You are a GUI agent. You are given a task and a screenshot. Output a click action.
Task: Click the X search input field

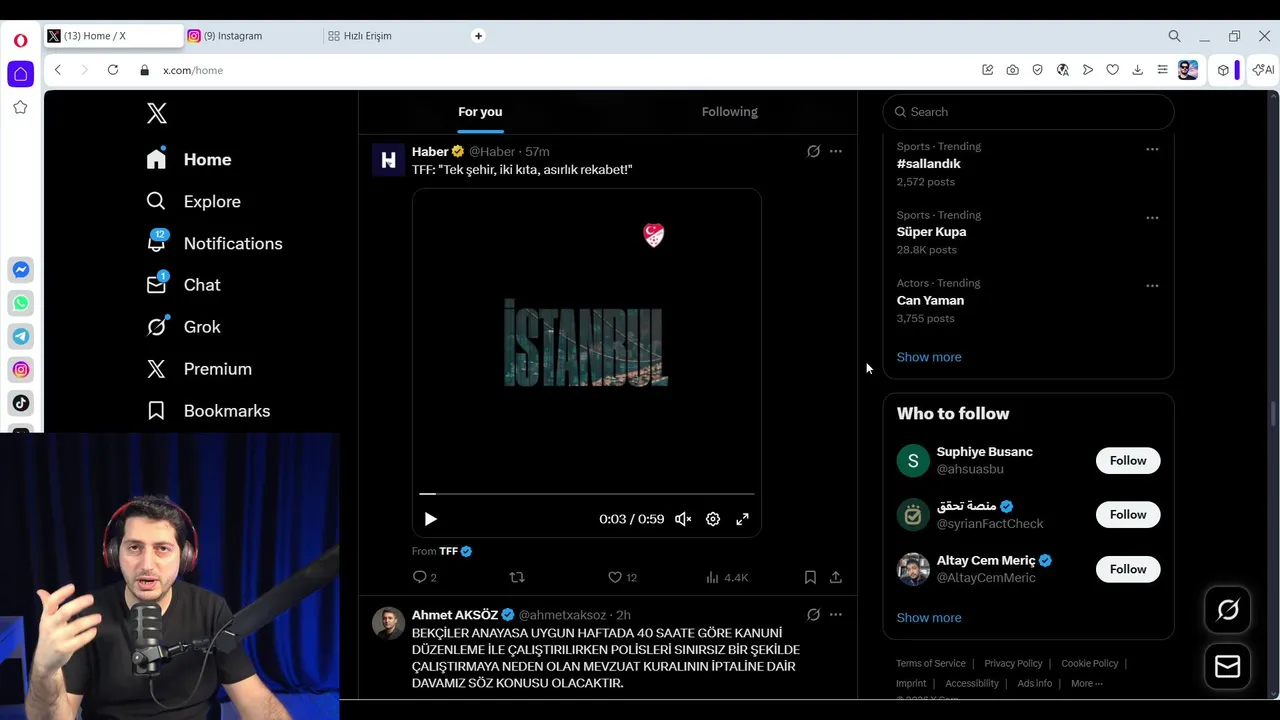1028,112
